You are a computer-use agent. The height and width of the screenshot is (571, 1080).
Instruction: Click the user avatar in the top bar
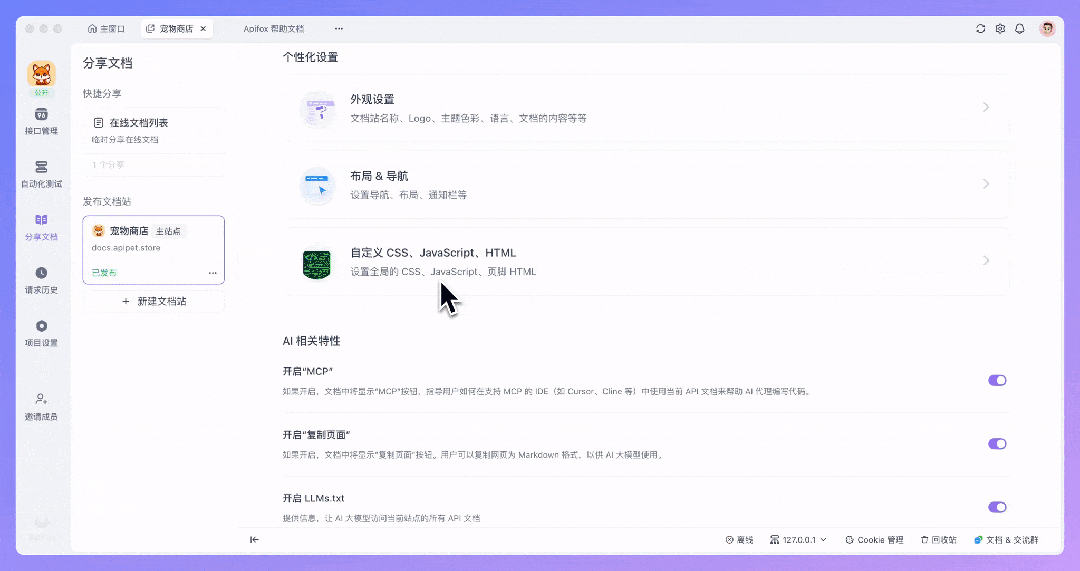point(1047,29)
